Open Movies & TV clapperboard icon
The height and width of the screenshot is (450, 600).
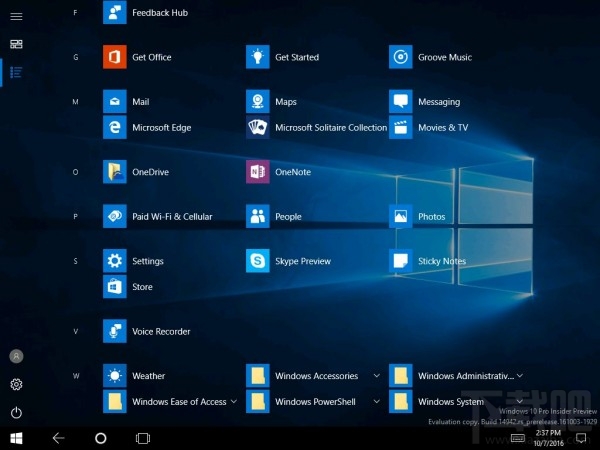[x=401, y=127]
